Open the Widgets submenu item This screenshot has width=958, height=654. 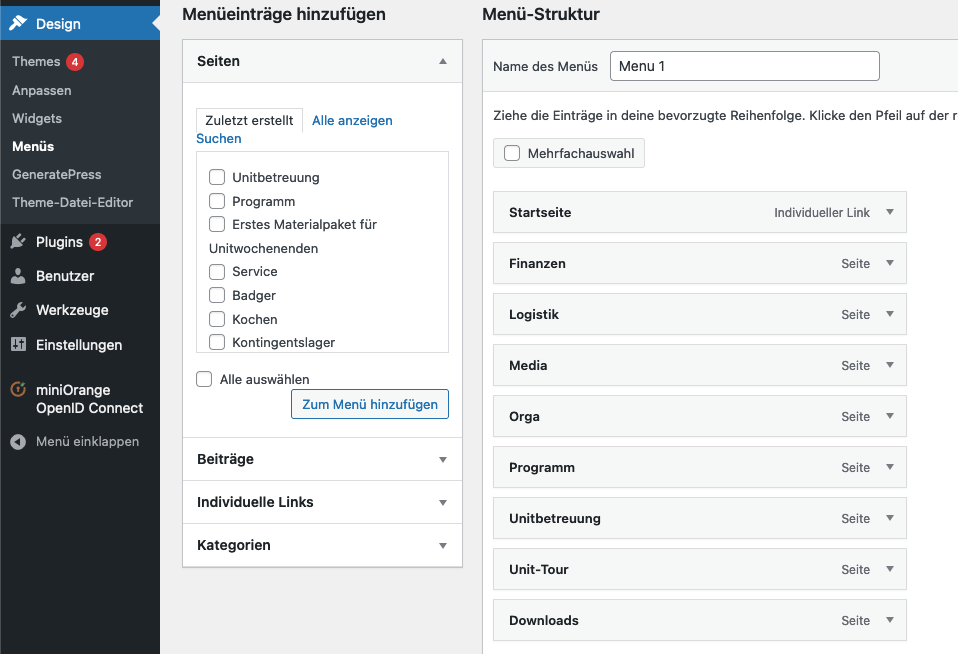click(x=37, y=118)
